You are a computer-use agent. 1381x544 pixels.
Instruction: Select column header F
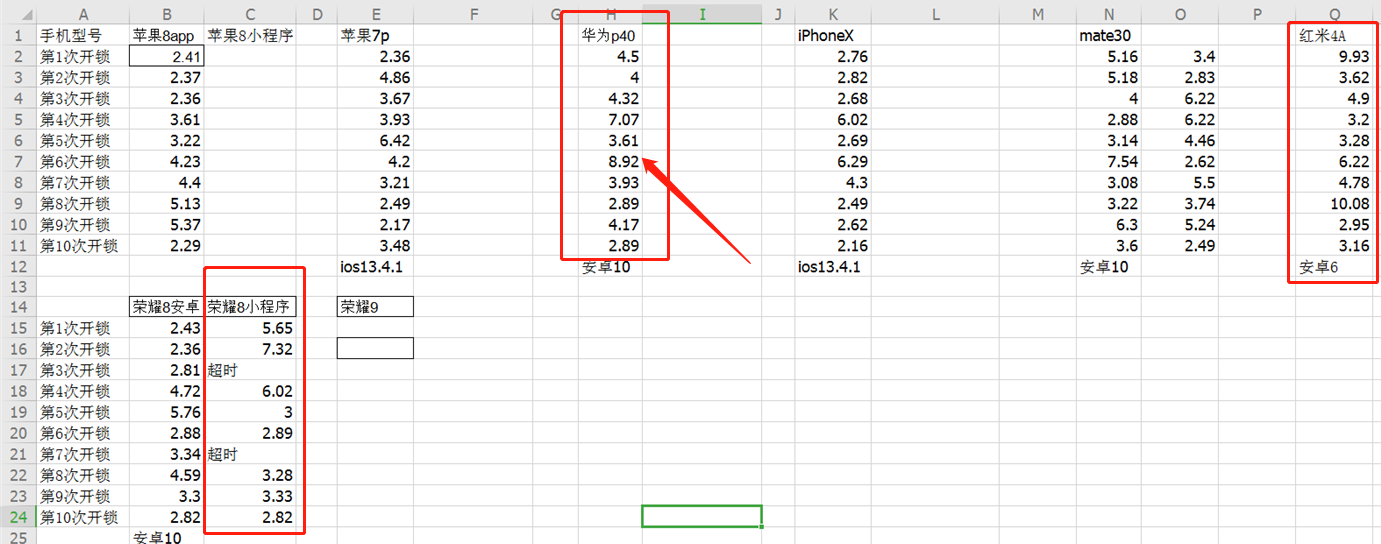pos(475,14)
